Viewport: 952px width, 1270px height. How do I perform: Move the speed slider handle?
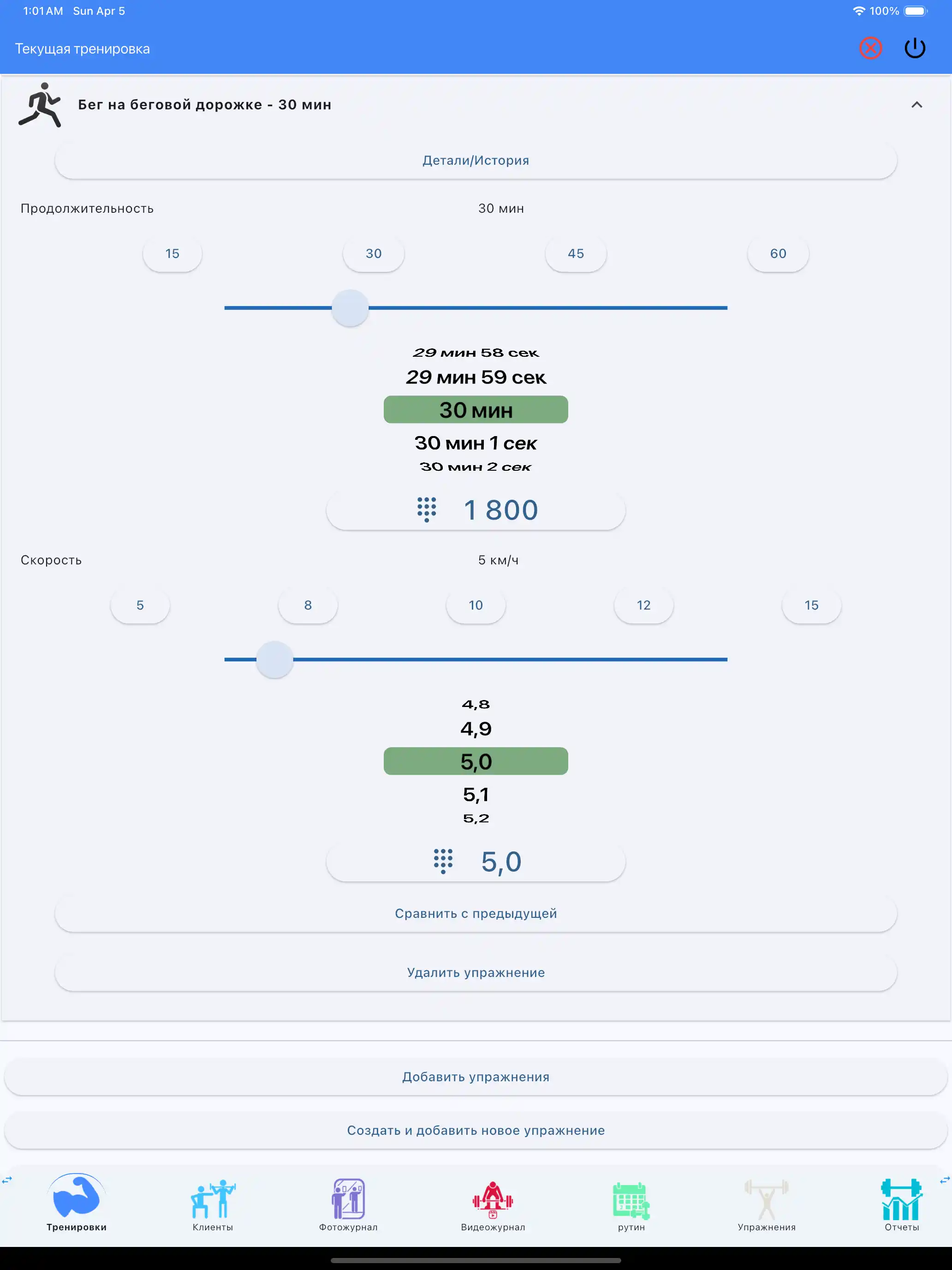(x=275, y=659)
